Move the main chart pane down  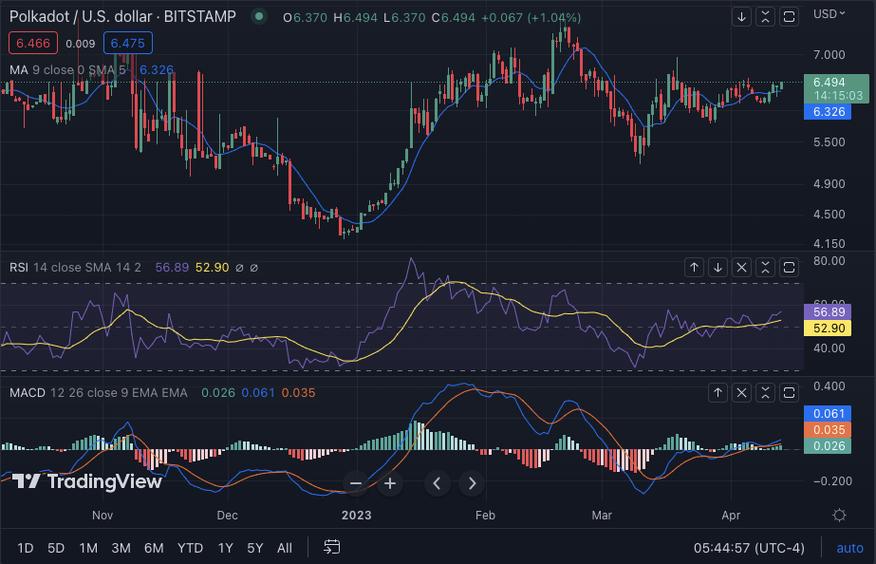tap(741, 17)
